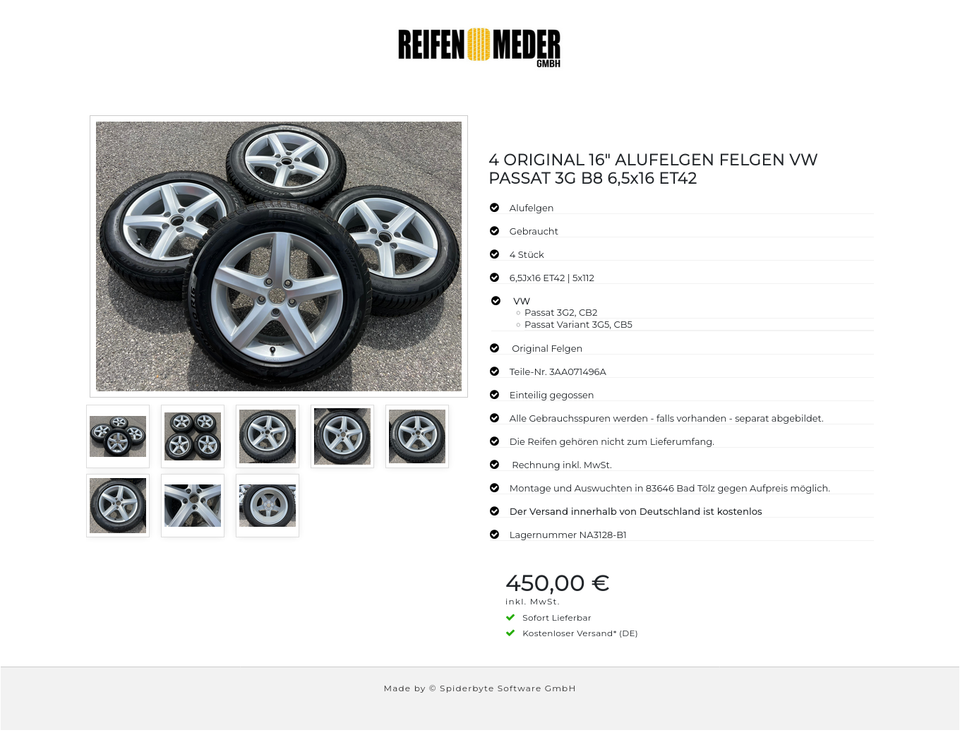
Task: Open the large main wheel product image
Action: [x=279, y=256]
